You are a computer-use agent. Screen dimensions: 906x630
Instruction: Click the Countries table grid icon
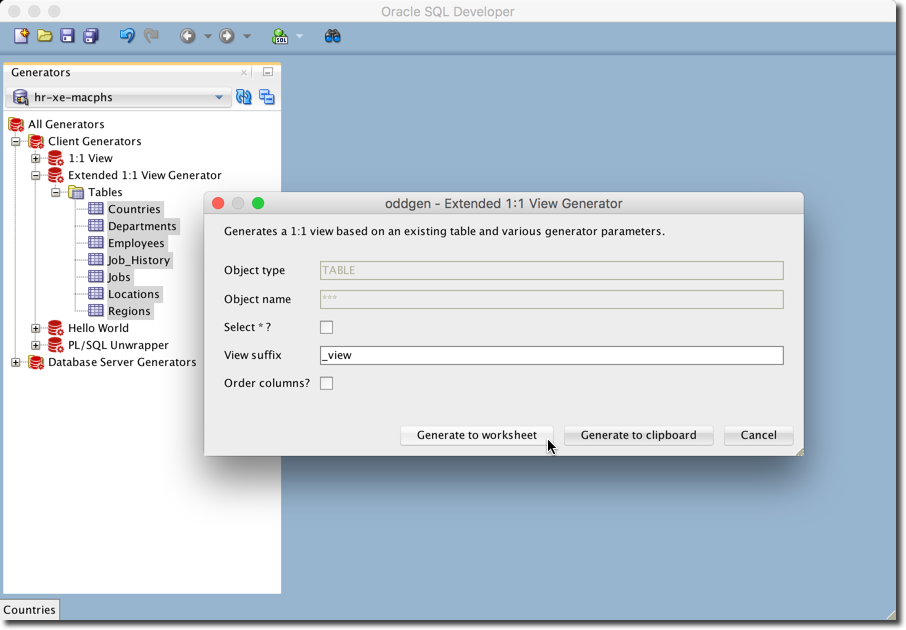(x=96, y=209)
